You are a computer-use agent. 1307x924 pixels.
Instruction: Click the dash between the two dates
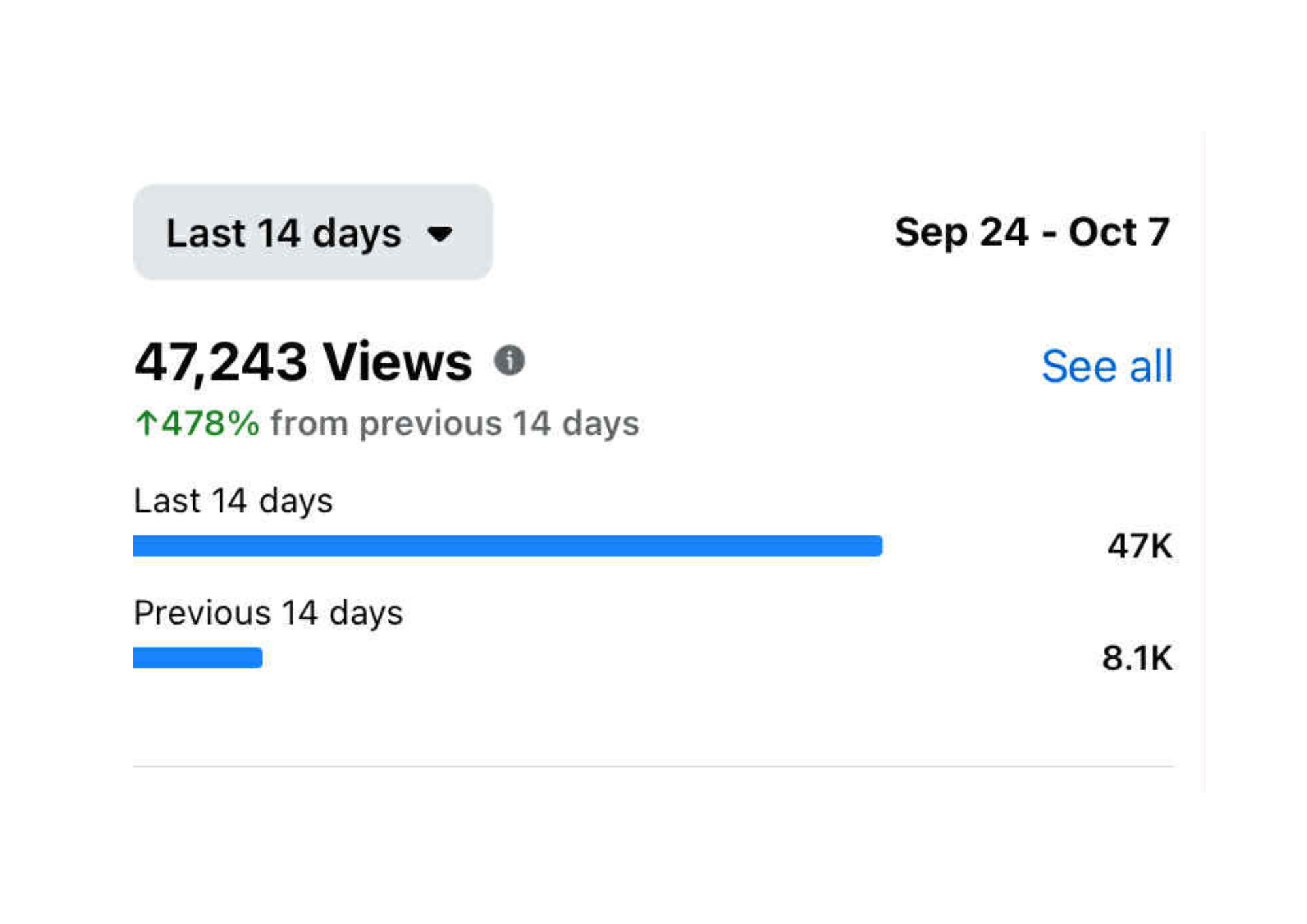click(x=1048, y=234)
